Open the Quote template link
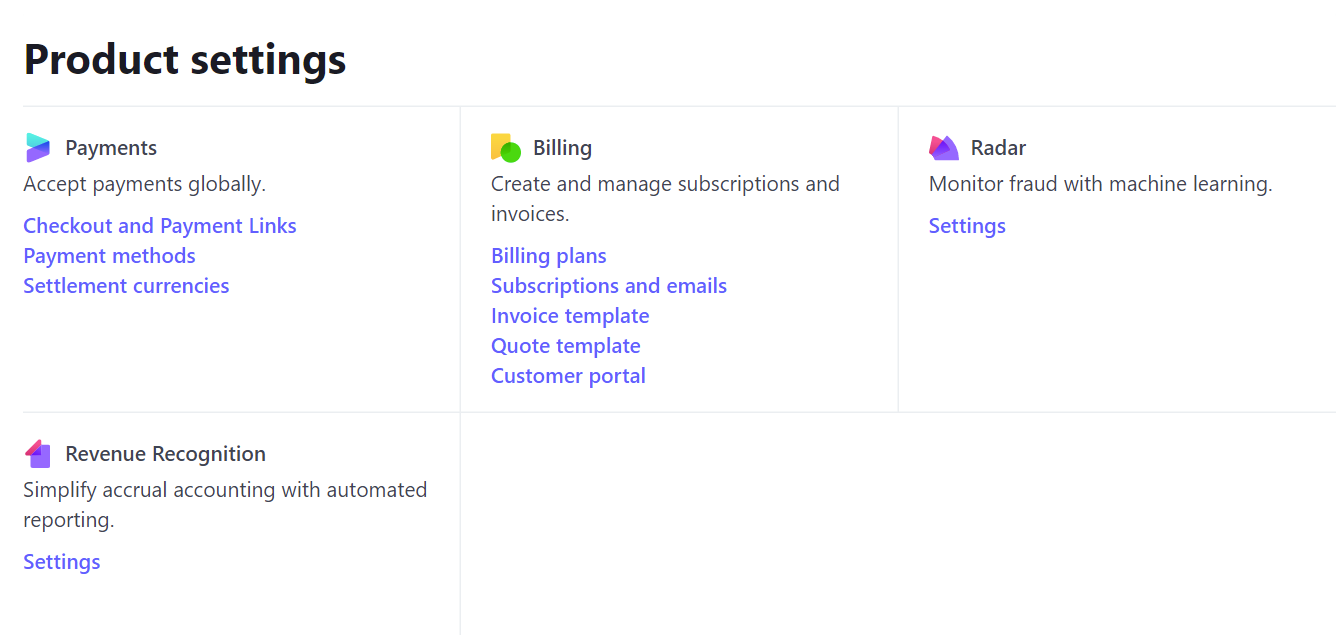The image size is (1337, 635). tap(565, 346)
